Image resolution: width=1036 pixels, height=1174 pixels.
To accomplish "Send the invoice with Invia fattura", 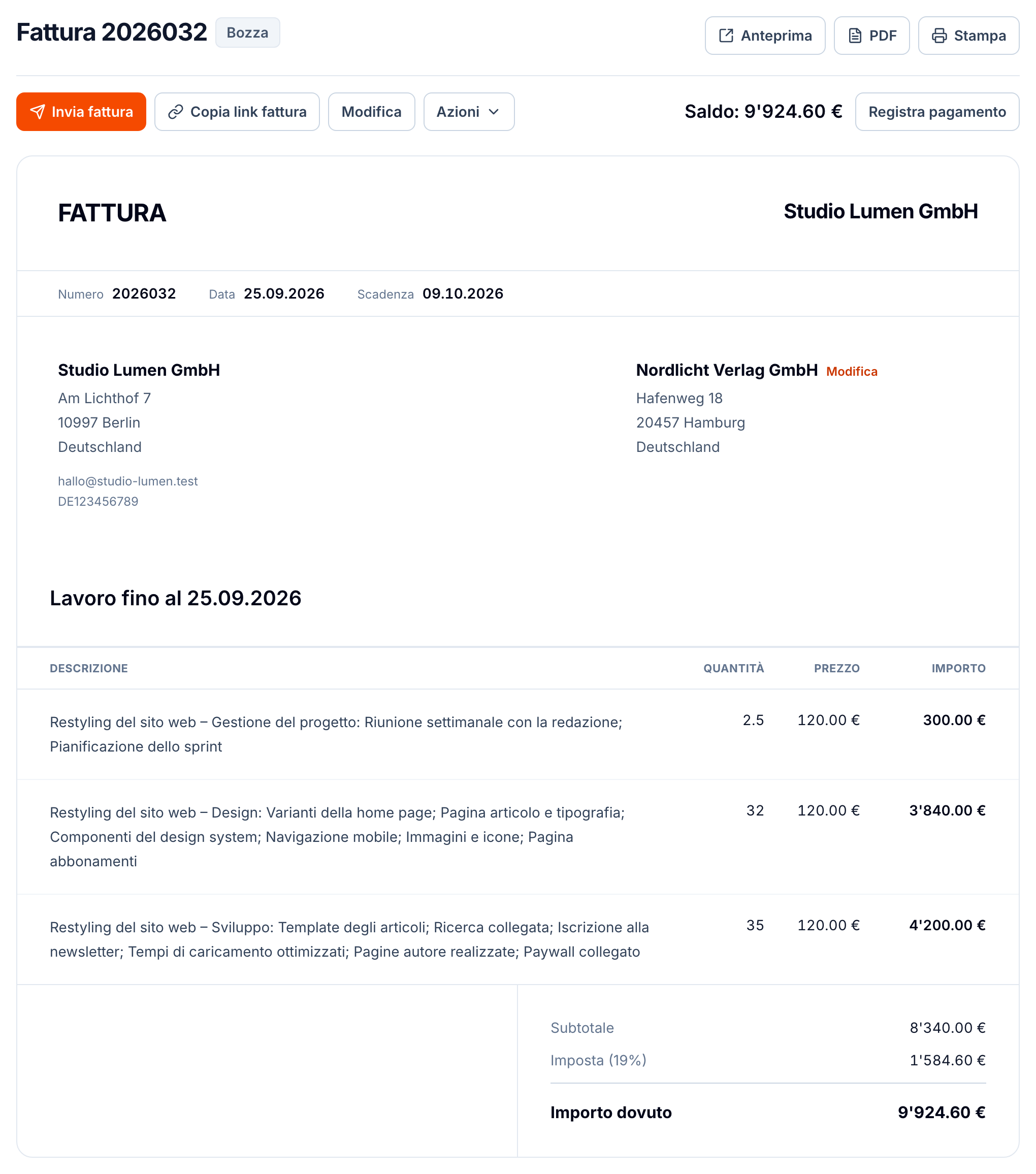I will point(81,111).
